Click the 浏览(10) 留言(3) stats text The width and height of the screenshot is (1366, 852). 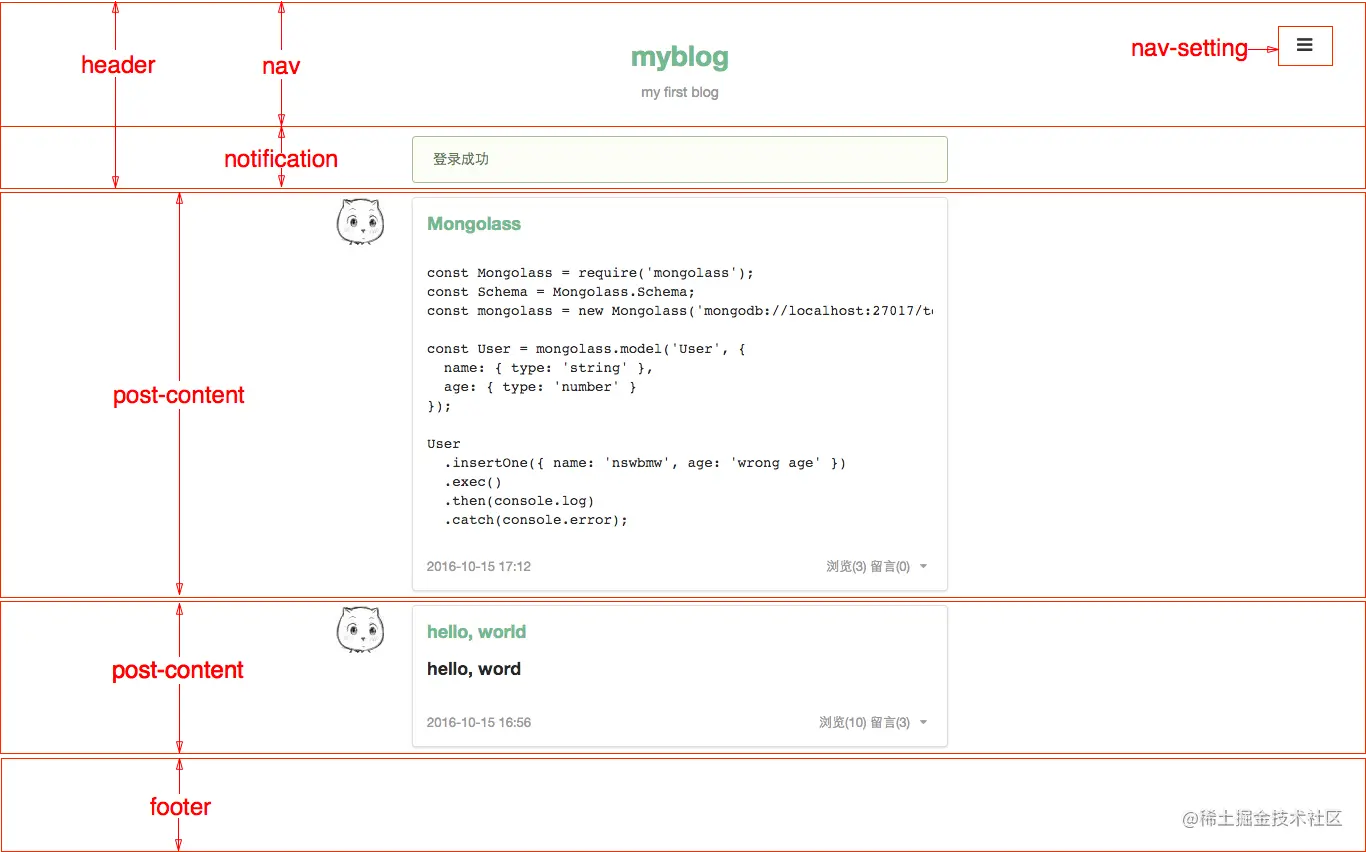point(864,723)
